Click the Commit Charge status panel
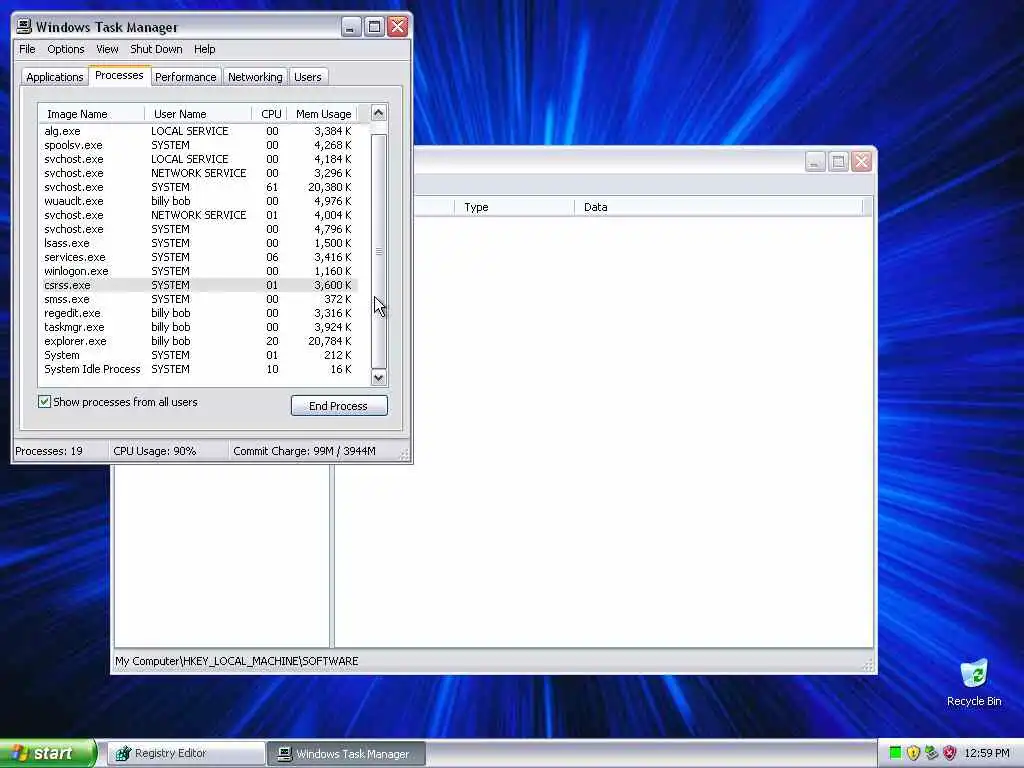Screen dimensions: 1024x768 pos(313,451)
